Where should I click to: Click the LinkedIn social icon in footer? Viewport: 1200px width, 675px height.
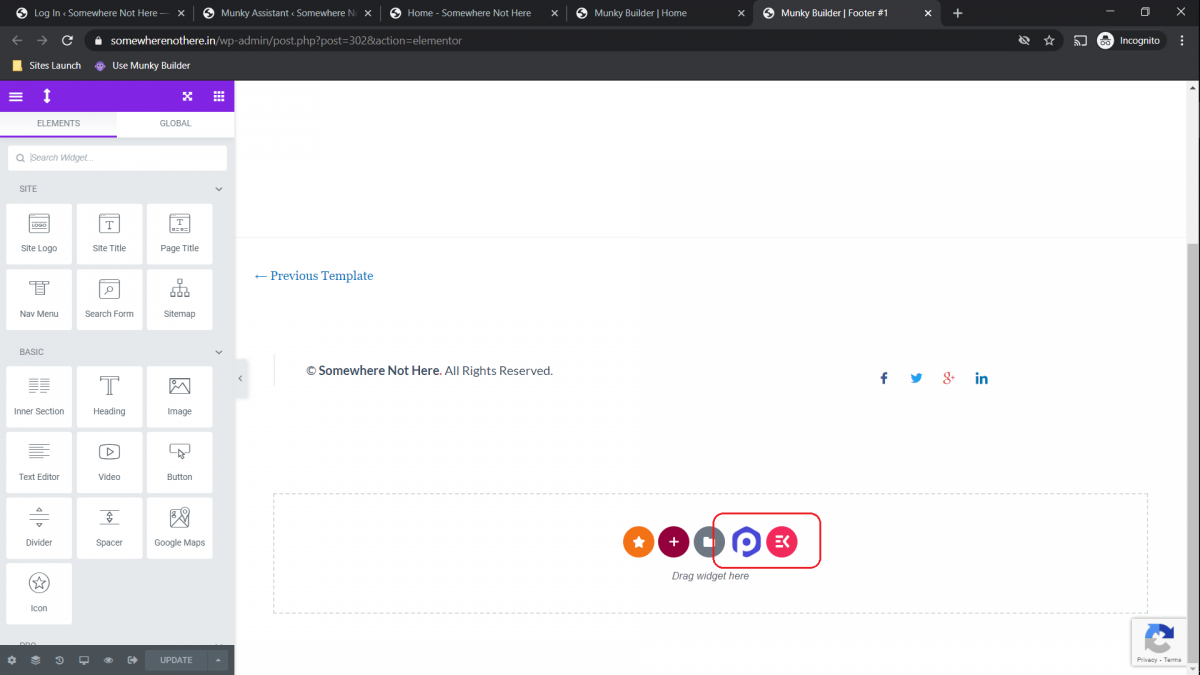coord(982,378)
